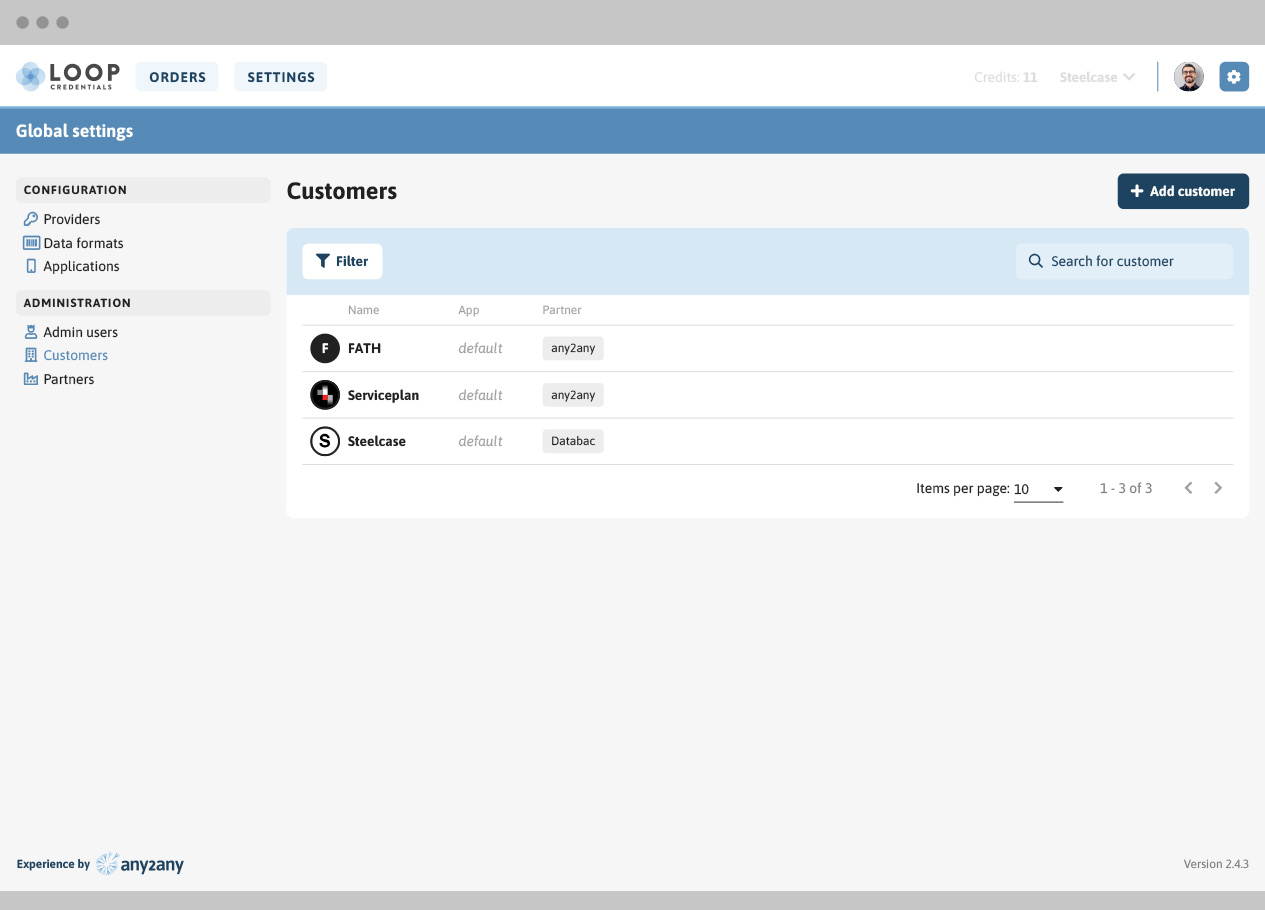1265x910 pixels.
Task: Click the Serviceplan logo icon
Action: coord(325,395)
